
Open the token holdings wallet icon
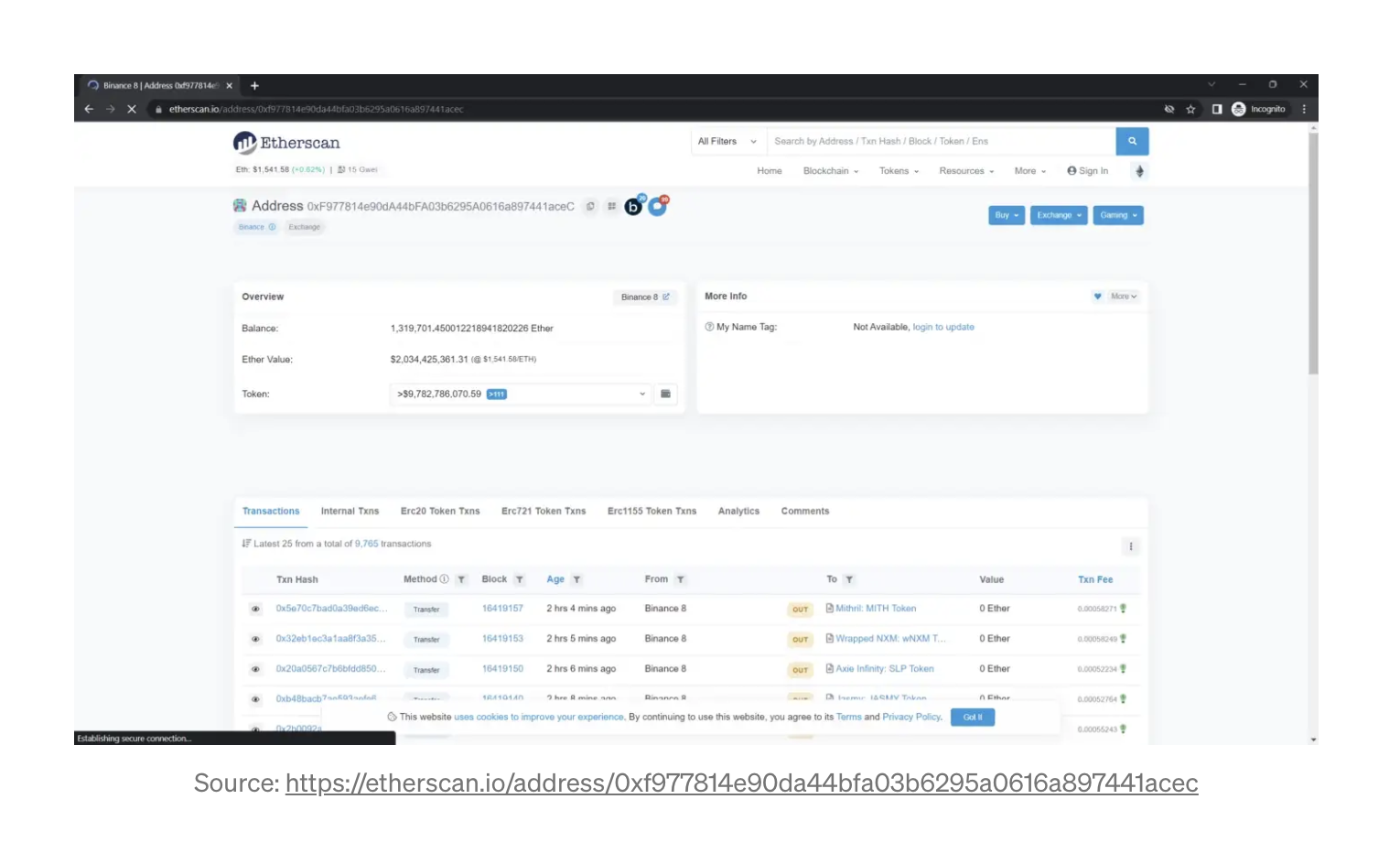click(665, 394)
